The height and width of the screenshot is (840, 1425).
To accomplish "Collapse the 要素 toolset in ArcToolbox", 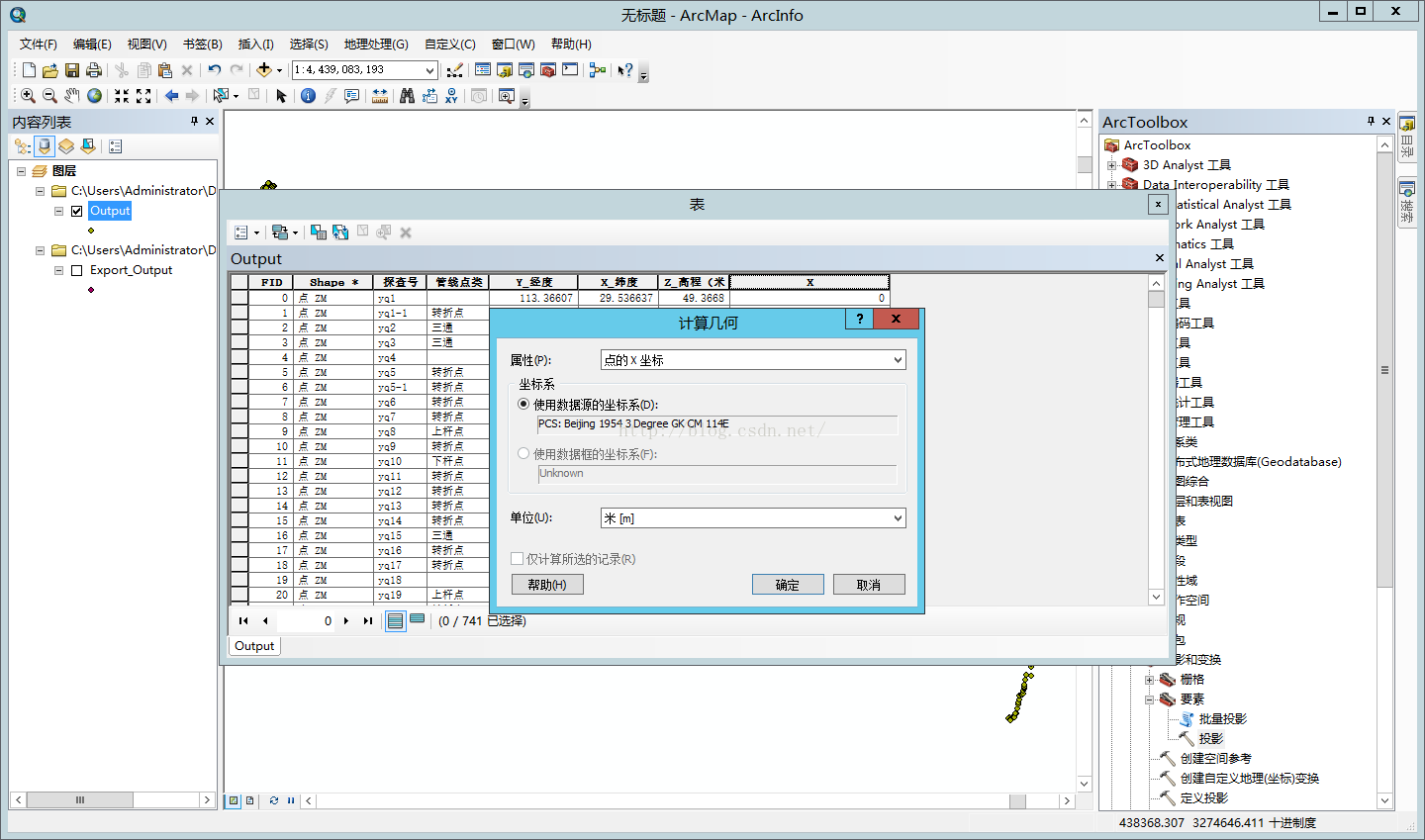I will 1149,700.
